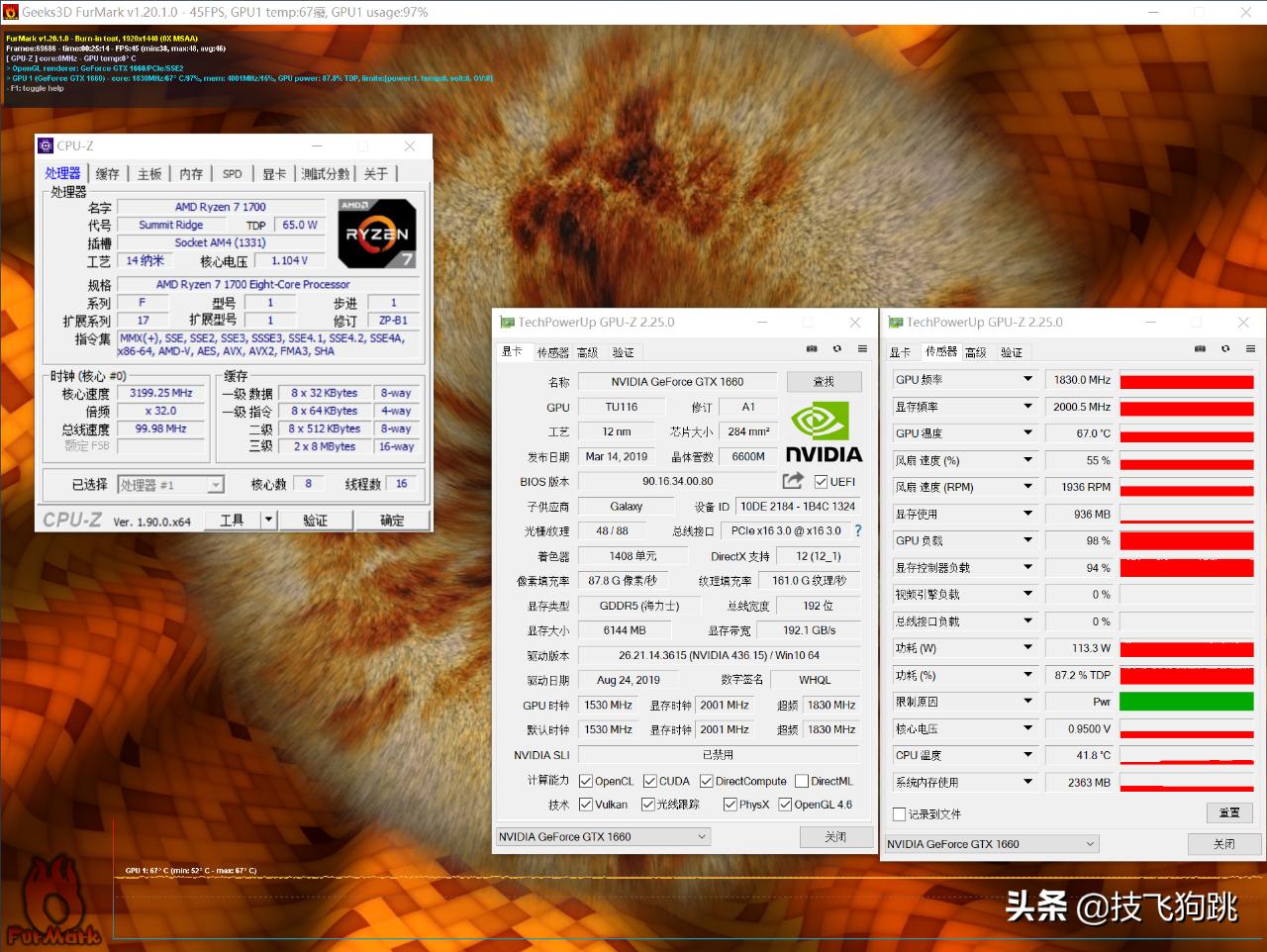Click the camera icon in the sensors GPU-Z window

click(1200, 348)
